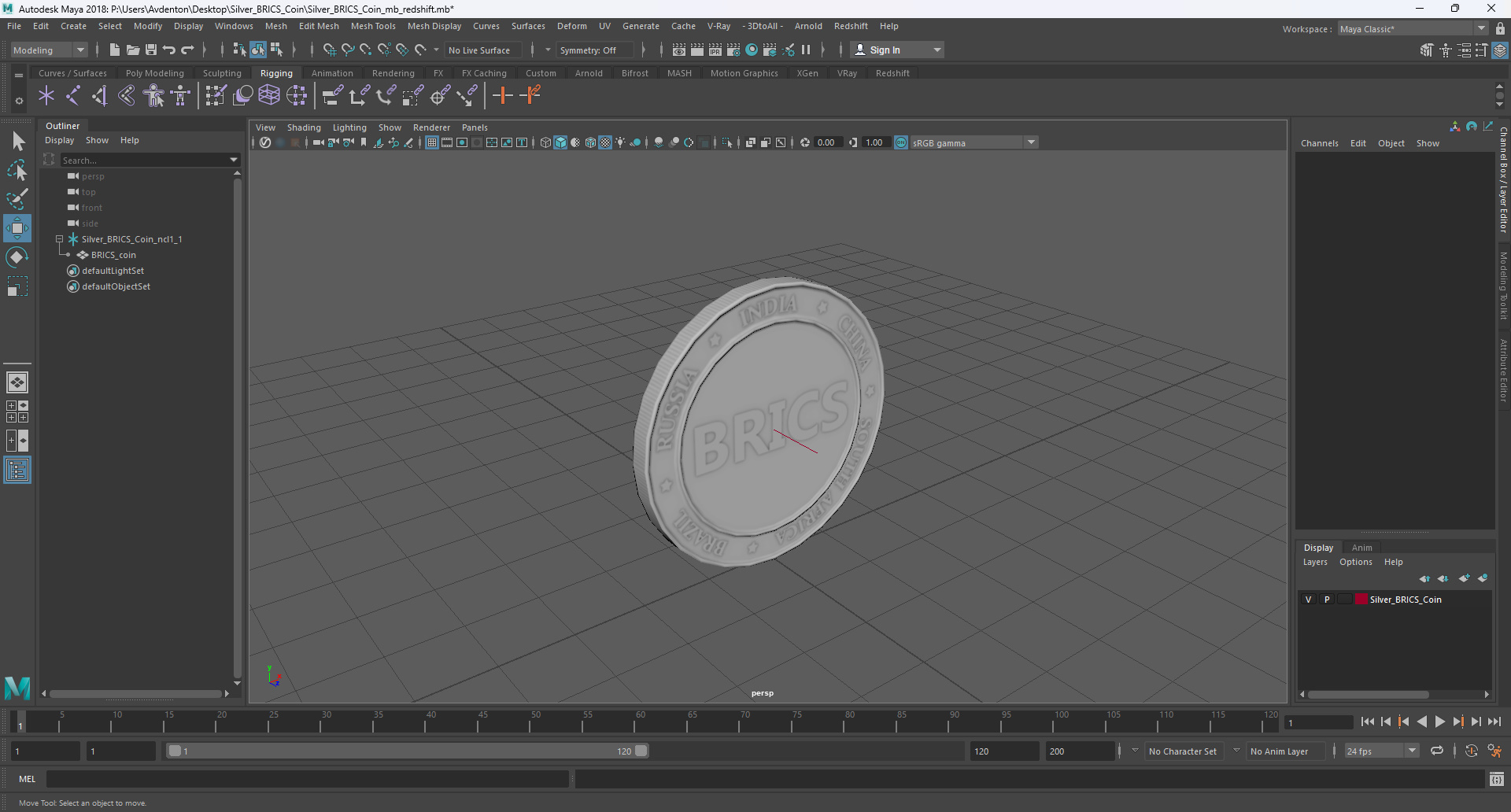Activate the Paint Selection tool

(17, 198)
